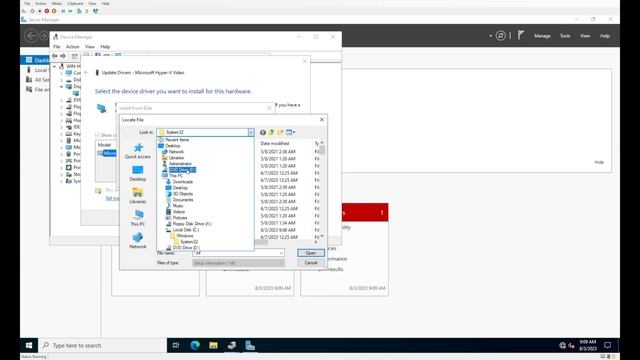The height and width of the screenshot is (360, 640).
Task: Click network icon in system tray
Action: 562,345
